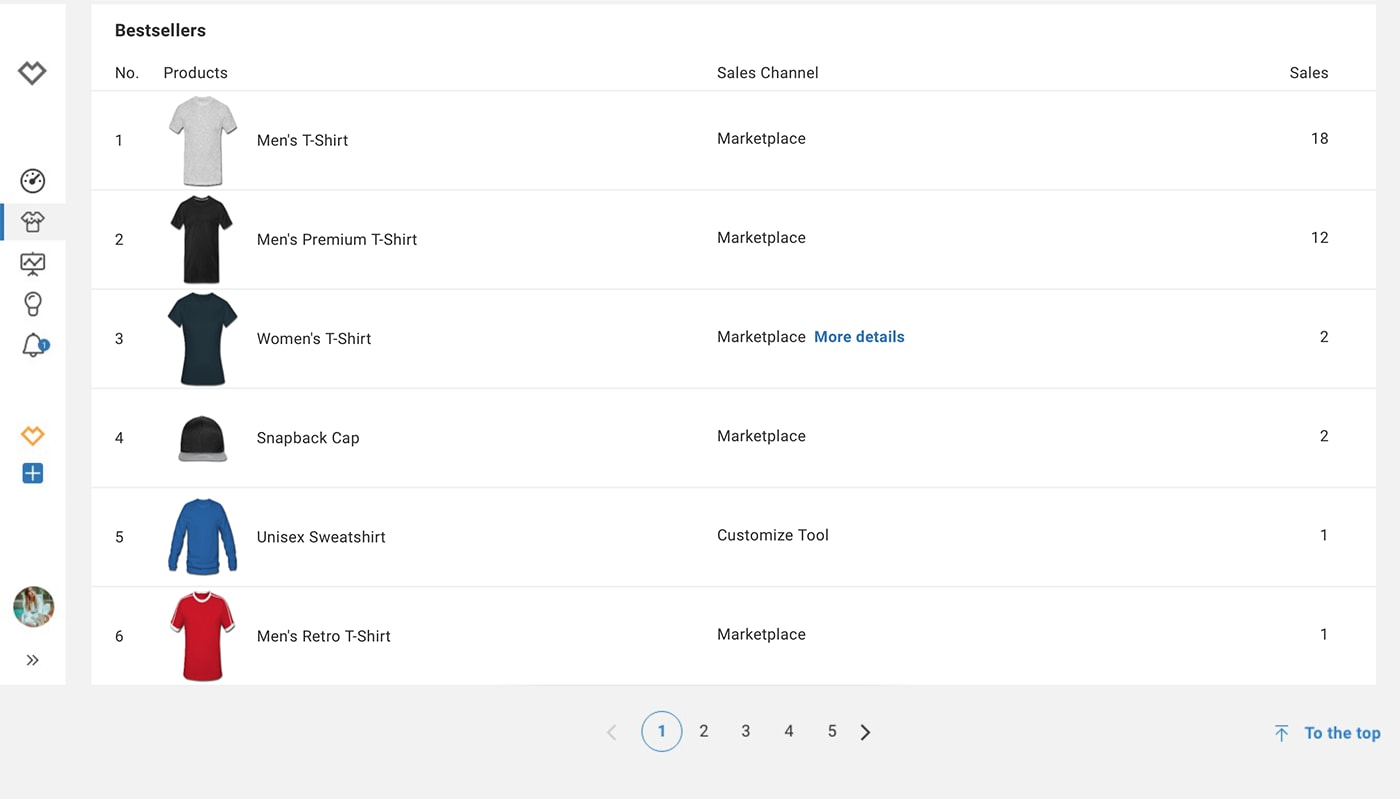Switch to page 2 of bestsellers
The image size is (1400, 799).
point(704,732)
